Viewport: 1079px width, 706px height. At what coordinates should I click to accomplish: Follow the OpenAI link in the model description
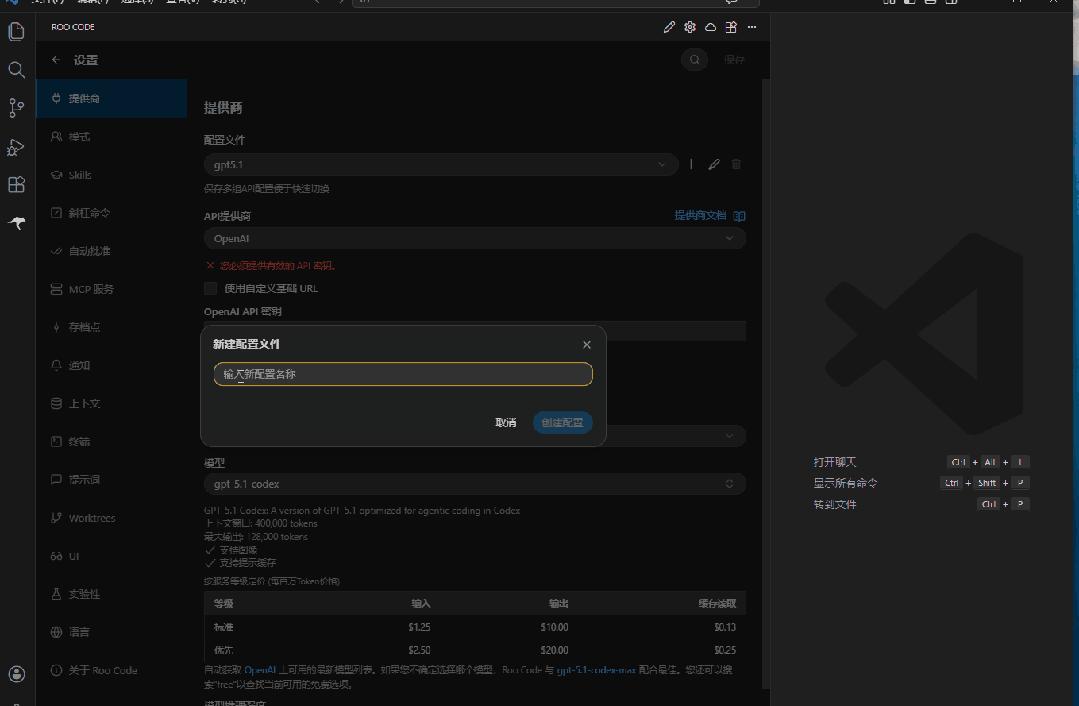click(x=260, y=670)
